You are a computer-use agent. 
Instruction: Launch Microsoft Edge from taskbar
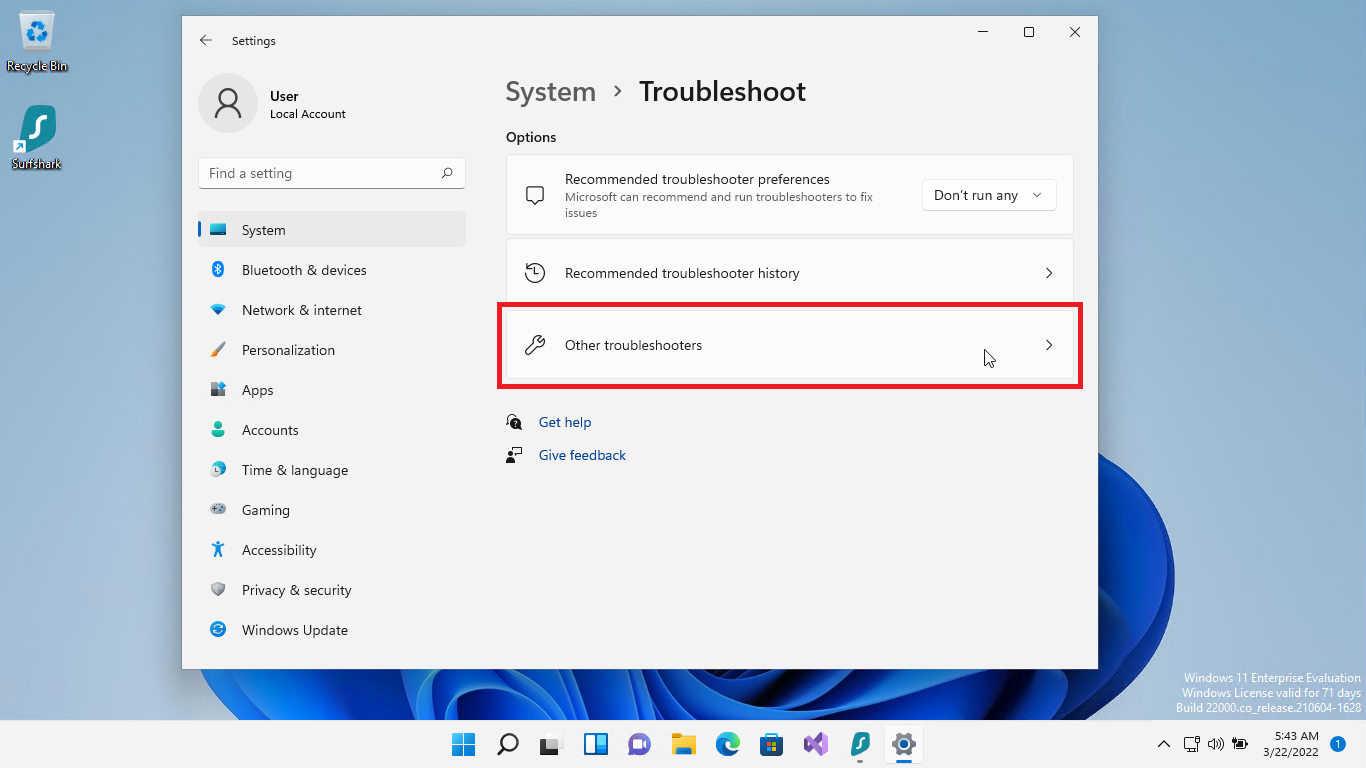click(727, 744)
